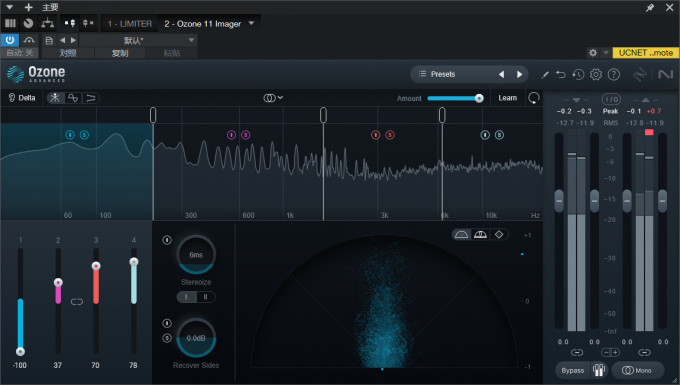Select the middle crossover handle near 2k
The height and width of the screenshot is (385, 680).
(323, 115)
